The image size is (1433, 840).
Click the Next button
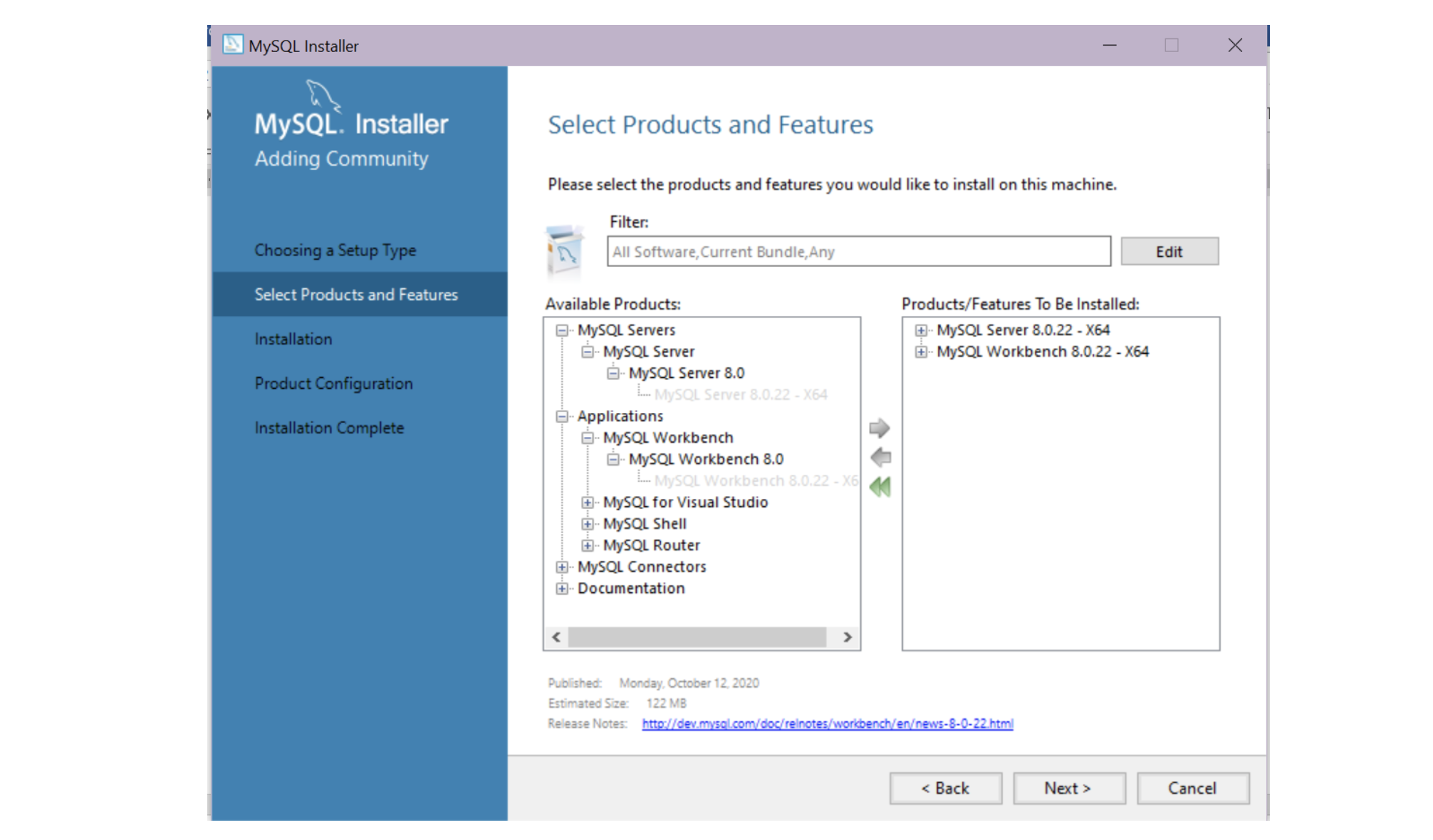[x=1069, y=788]
